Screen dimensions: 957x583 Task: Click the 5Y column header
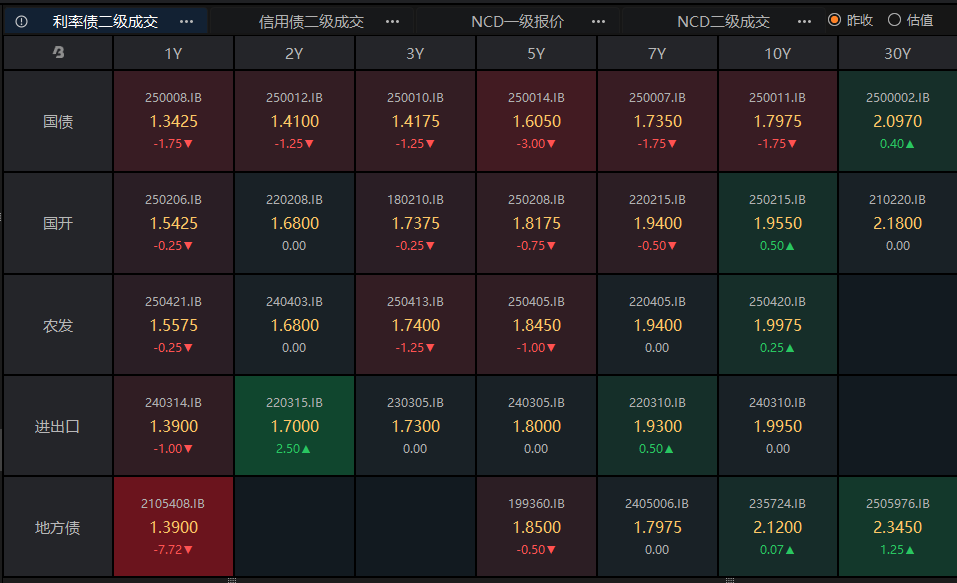536,53
